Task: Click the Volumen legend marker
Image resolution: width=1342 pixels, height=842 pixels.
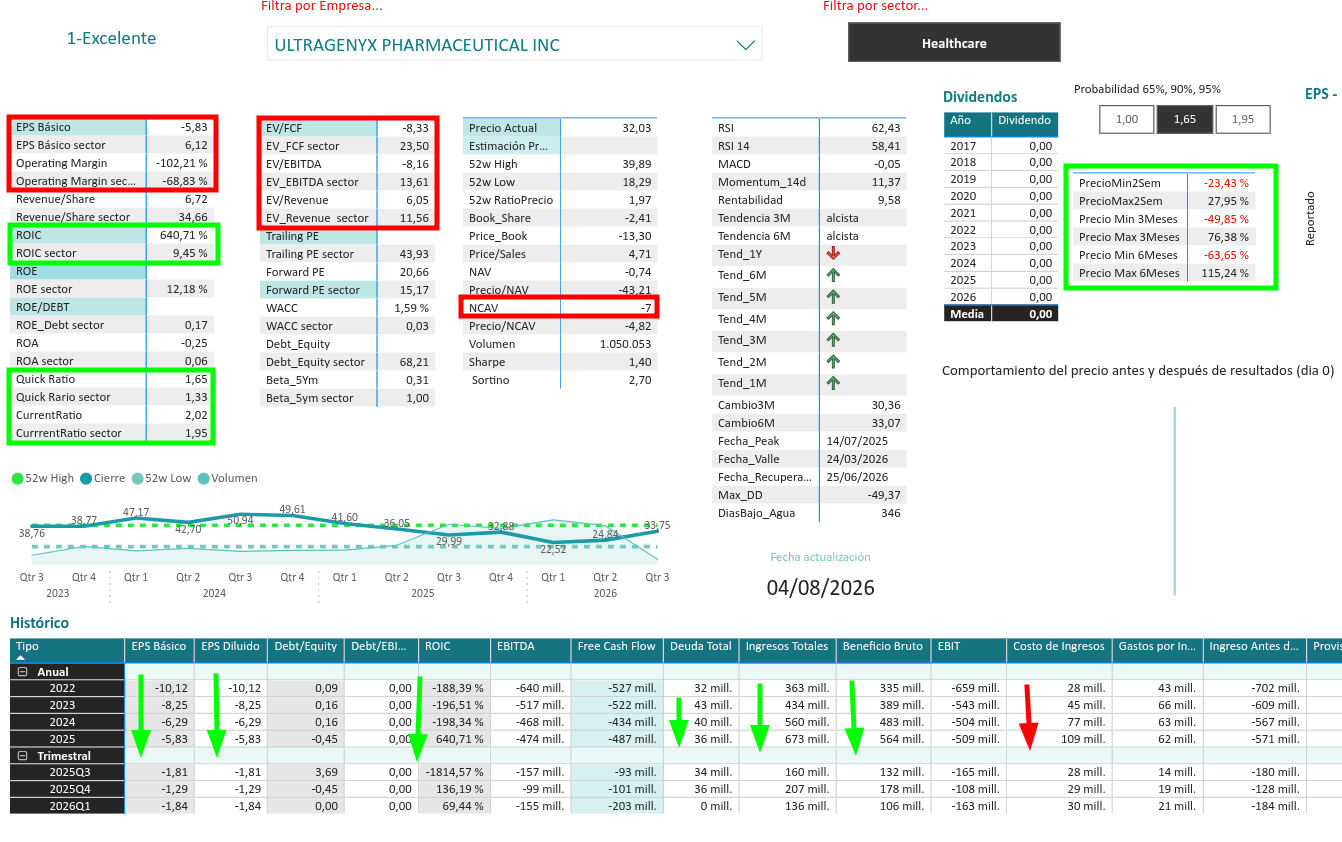Action: (x=204, y=478)
